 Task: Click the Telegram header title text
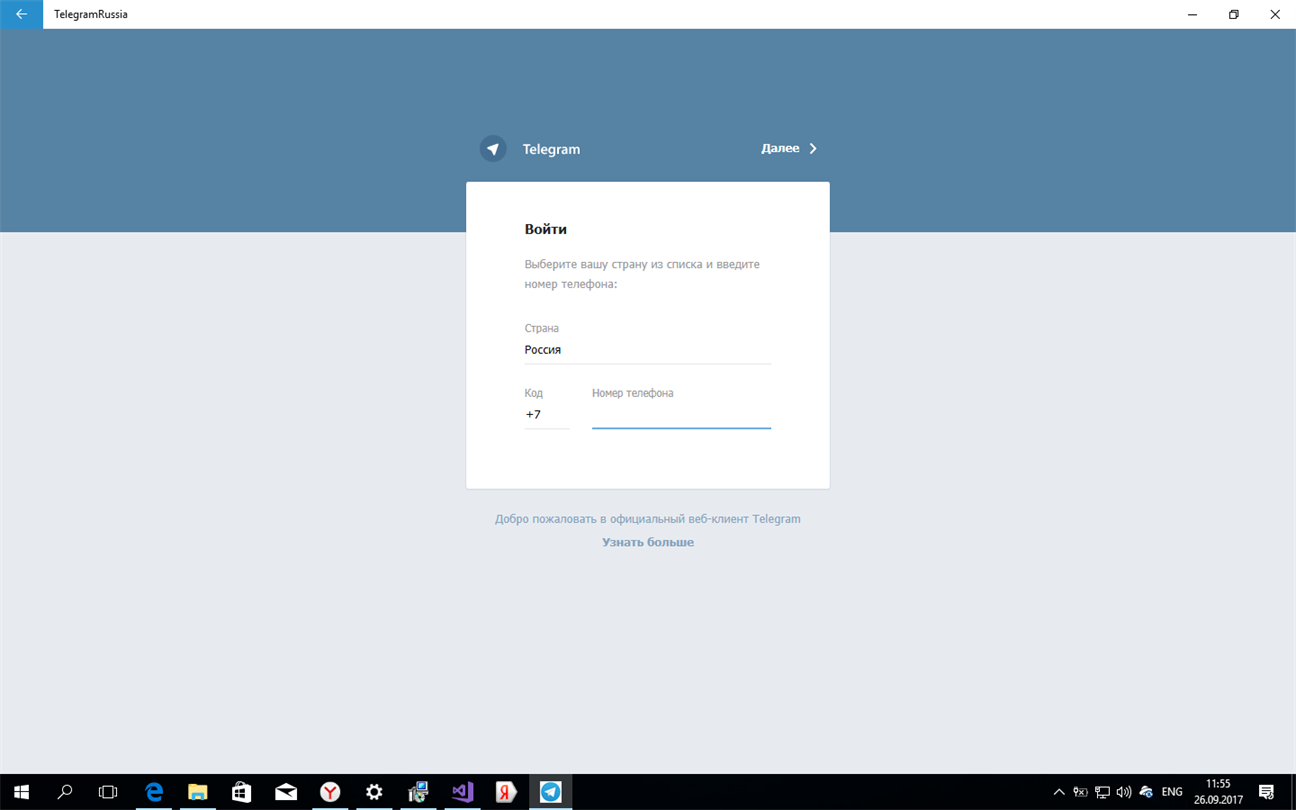click(551, 149)
